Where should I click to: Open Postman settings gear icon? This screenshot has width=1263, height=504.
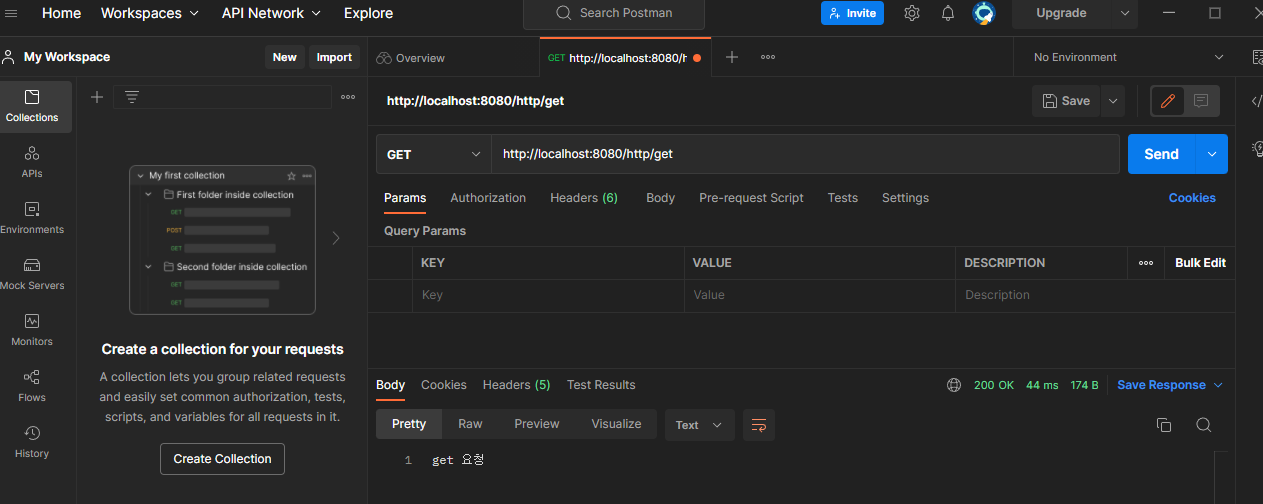[912, 13]
